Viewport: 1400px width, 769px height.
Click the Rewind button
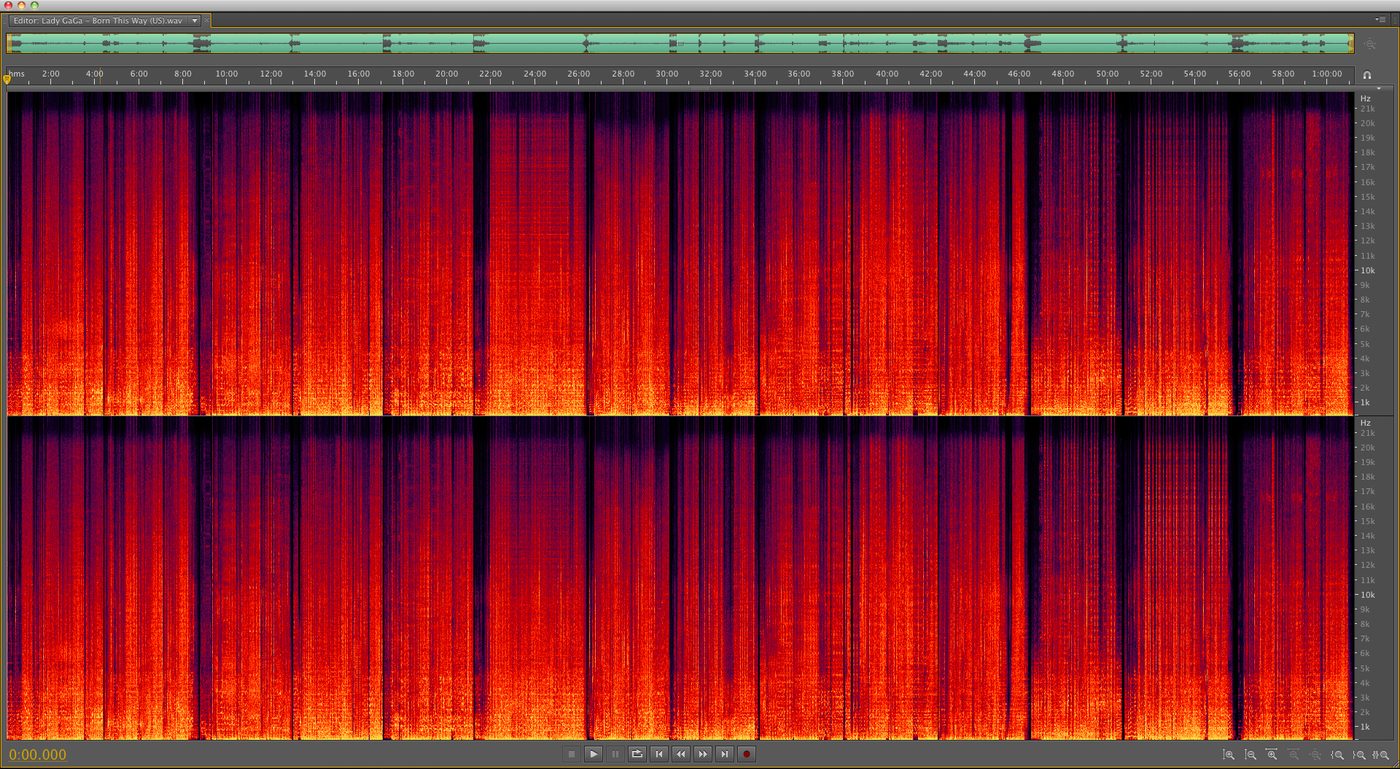click(681, 754)
